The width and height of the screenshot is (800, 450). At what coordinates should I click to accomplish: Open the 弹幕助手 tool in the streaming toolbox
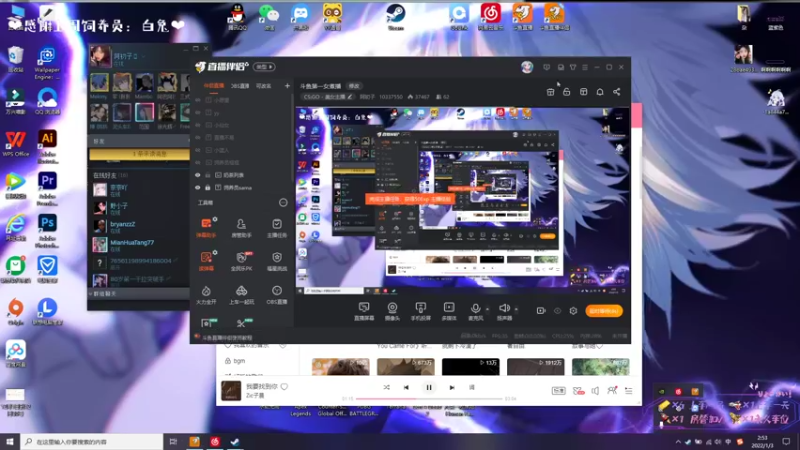(x=206, y=227)
